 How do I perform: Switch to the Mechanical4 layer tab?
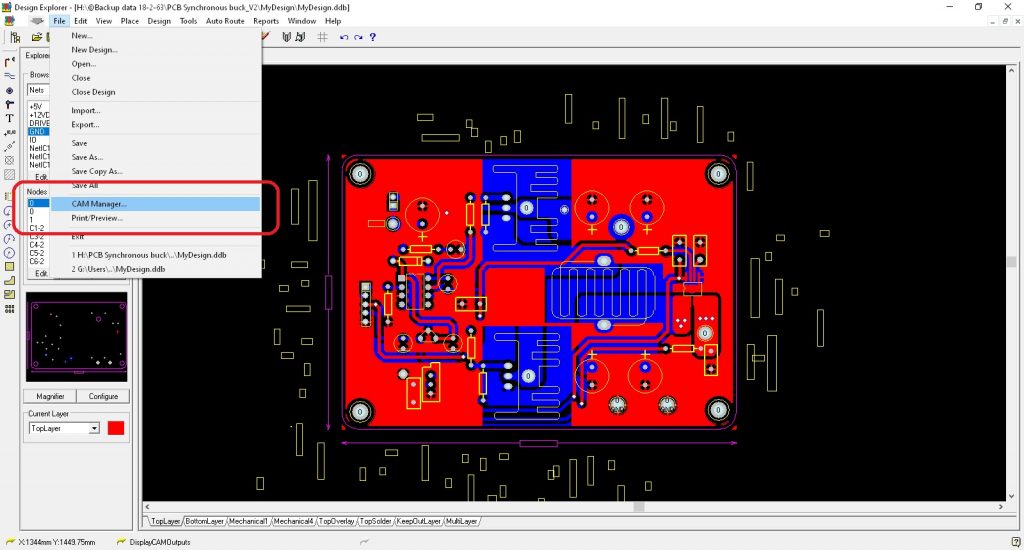pos(293,521)
